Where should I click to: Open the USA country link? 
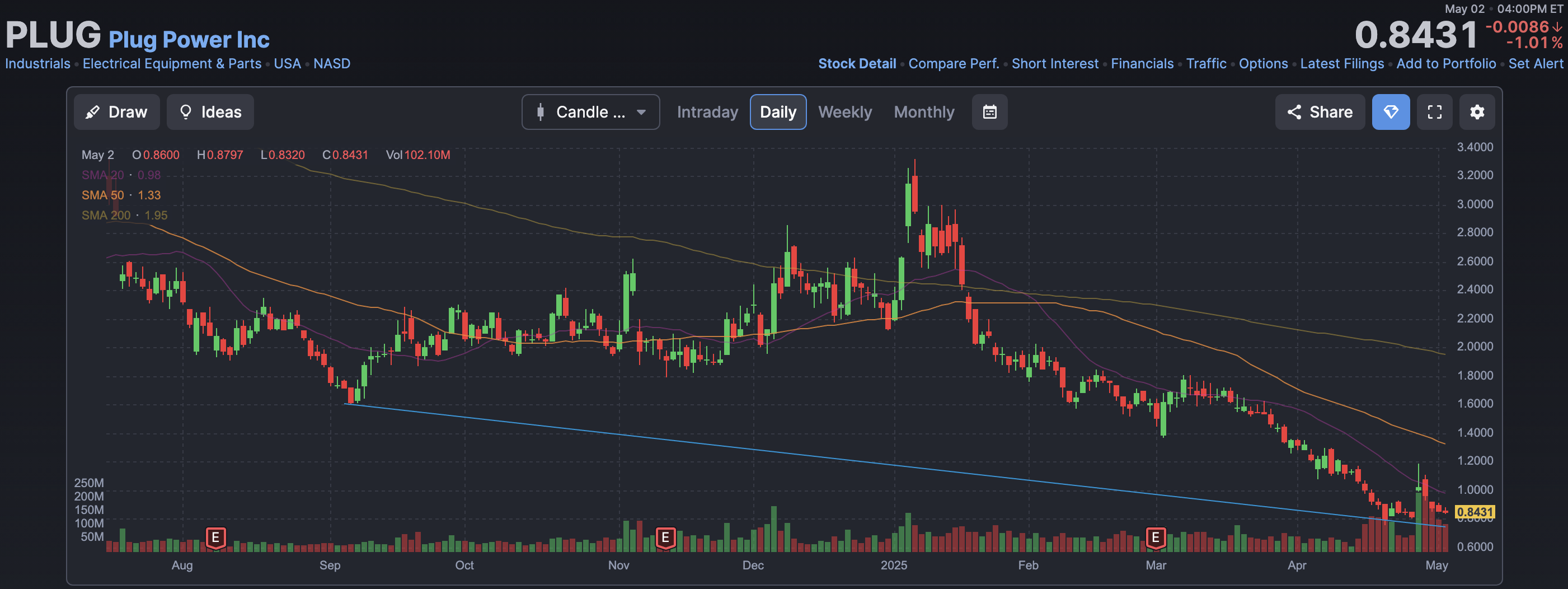[x=287, y=63]
